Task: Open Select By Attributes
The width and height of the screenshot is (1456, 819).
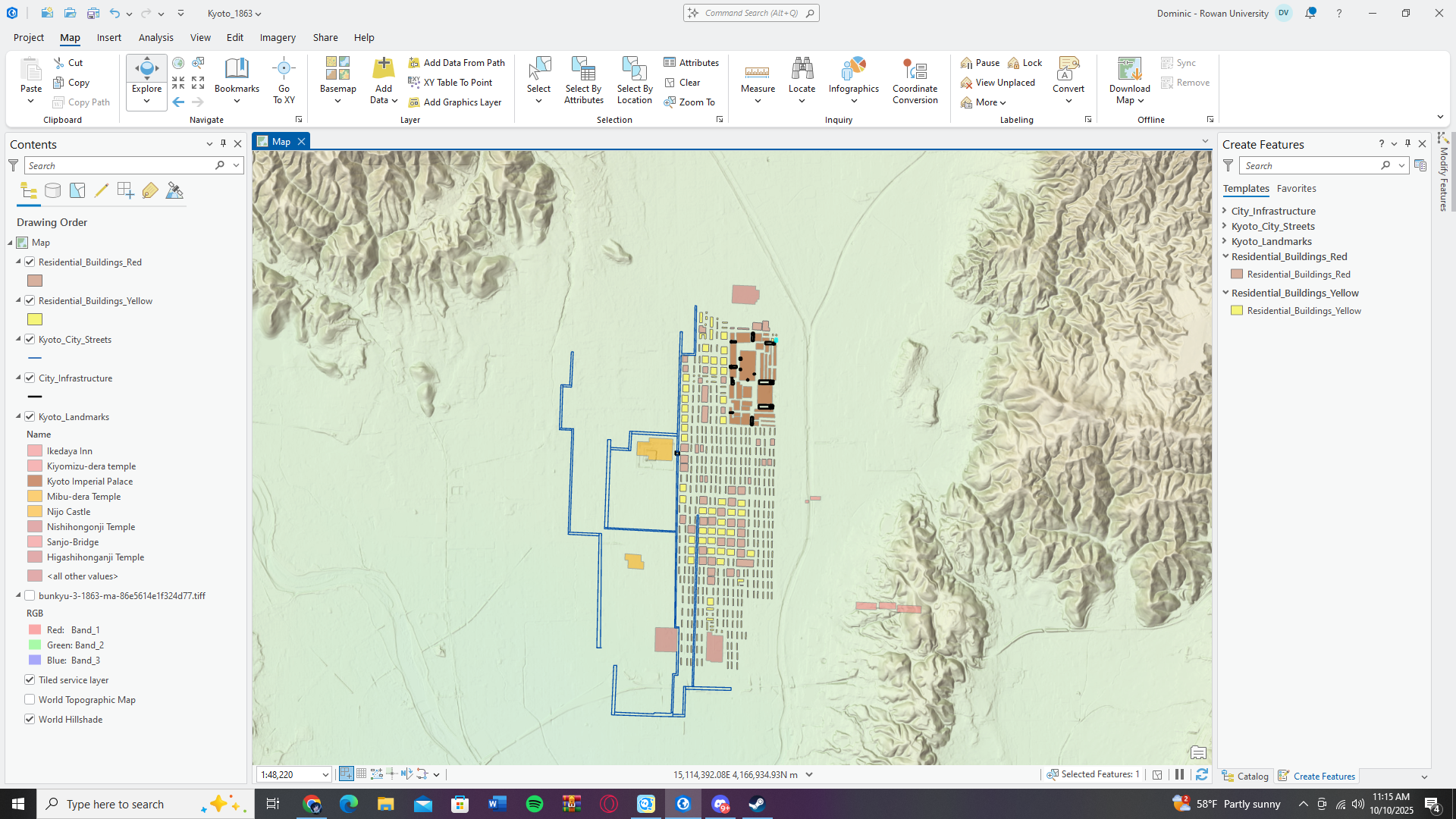Action: (x=583, y=80)
